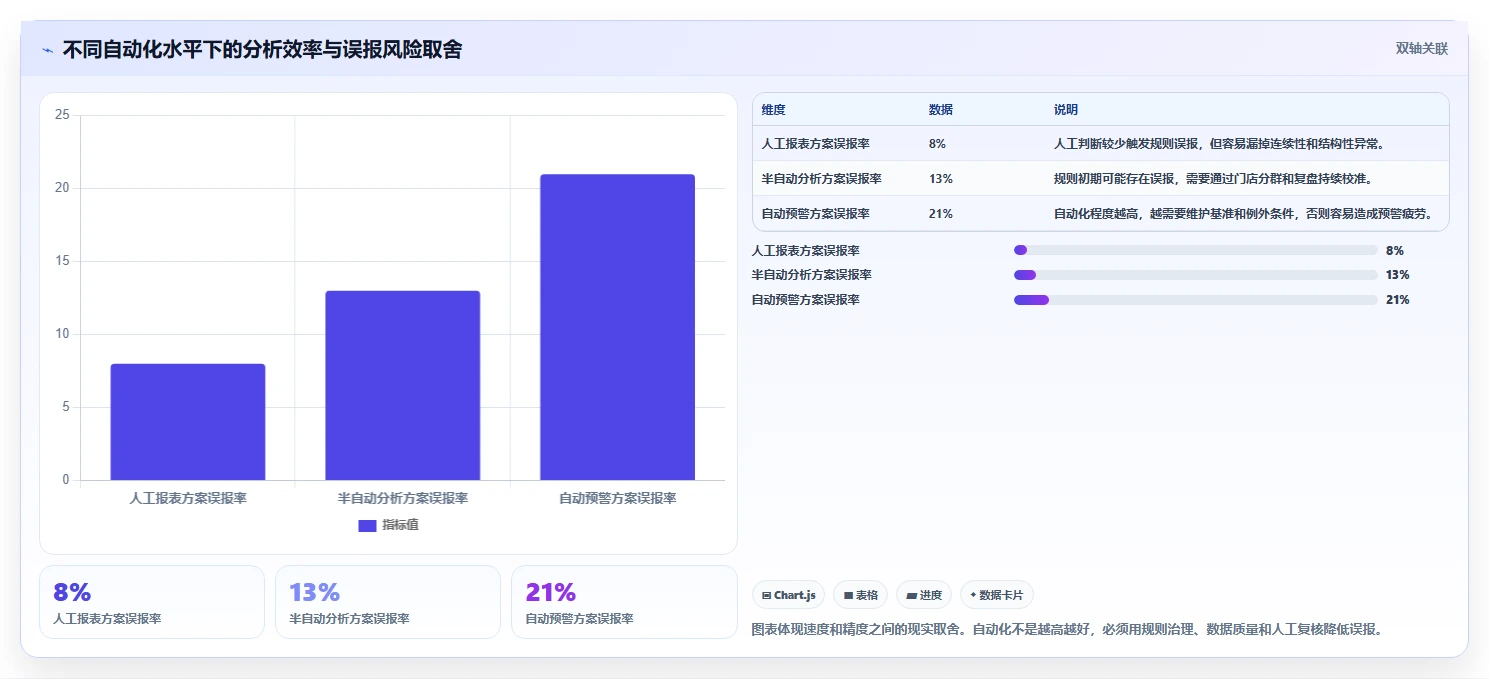The image size is (1489, 679).
Task: Click the 21% progress bar for 自动预警方案误报率
Action: click(1196, 300)
